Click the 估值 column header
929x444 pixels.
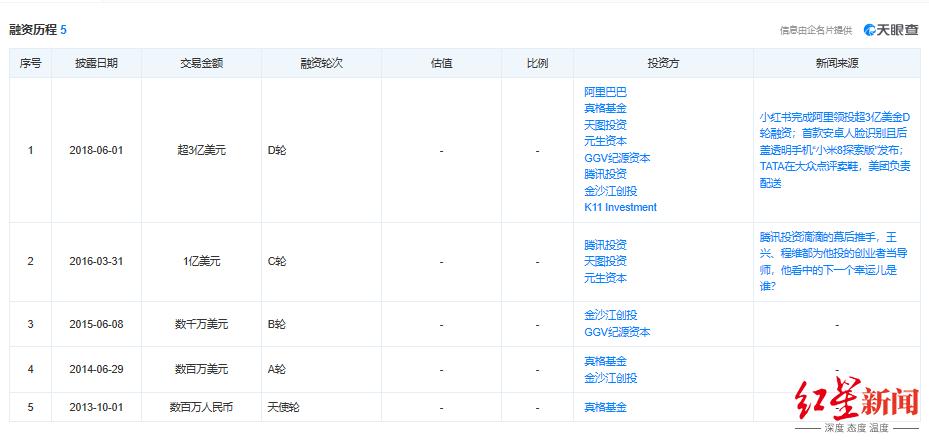point(441,63)
